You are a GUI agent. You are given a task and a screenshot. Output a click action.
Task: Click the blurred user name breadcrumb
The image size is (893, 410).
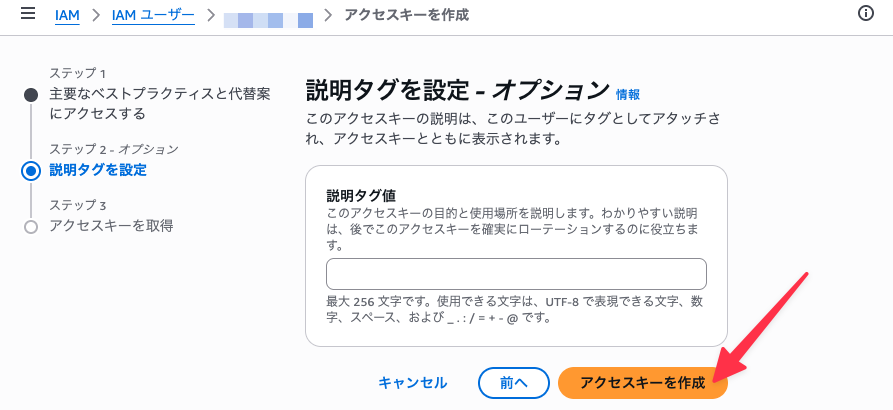(268, 20)
